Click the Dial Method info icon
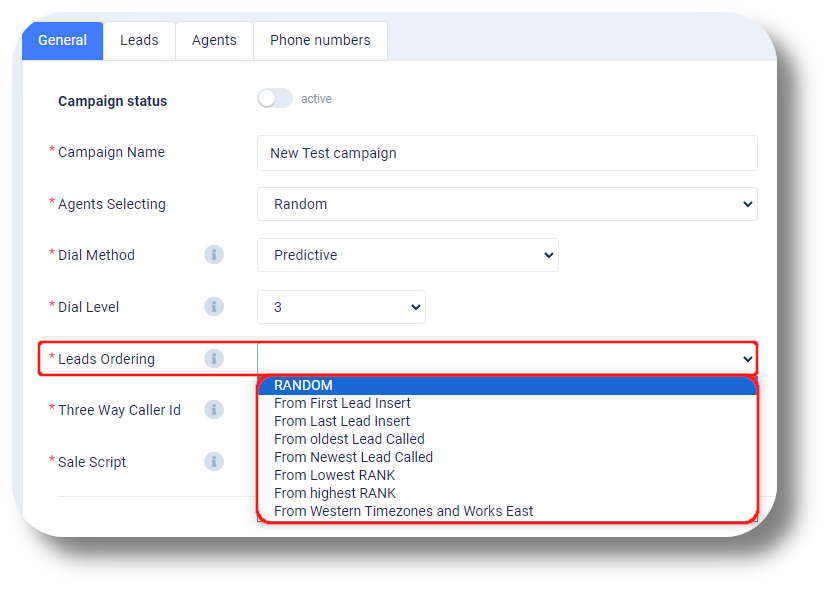The width and height of the screenshot is (829, 589). (x=214, y=255)
